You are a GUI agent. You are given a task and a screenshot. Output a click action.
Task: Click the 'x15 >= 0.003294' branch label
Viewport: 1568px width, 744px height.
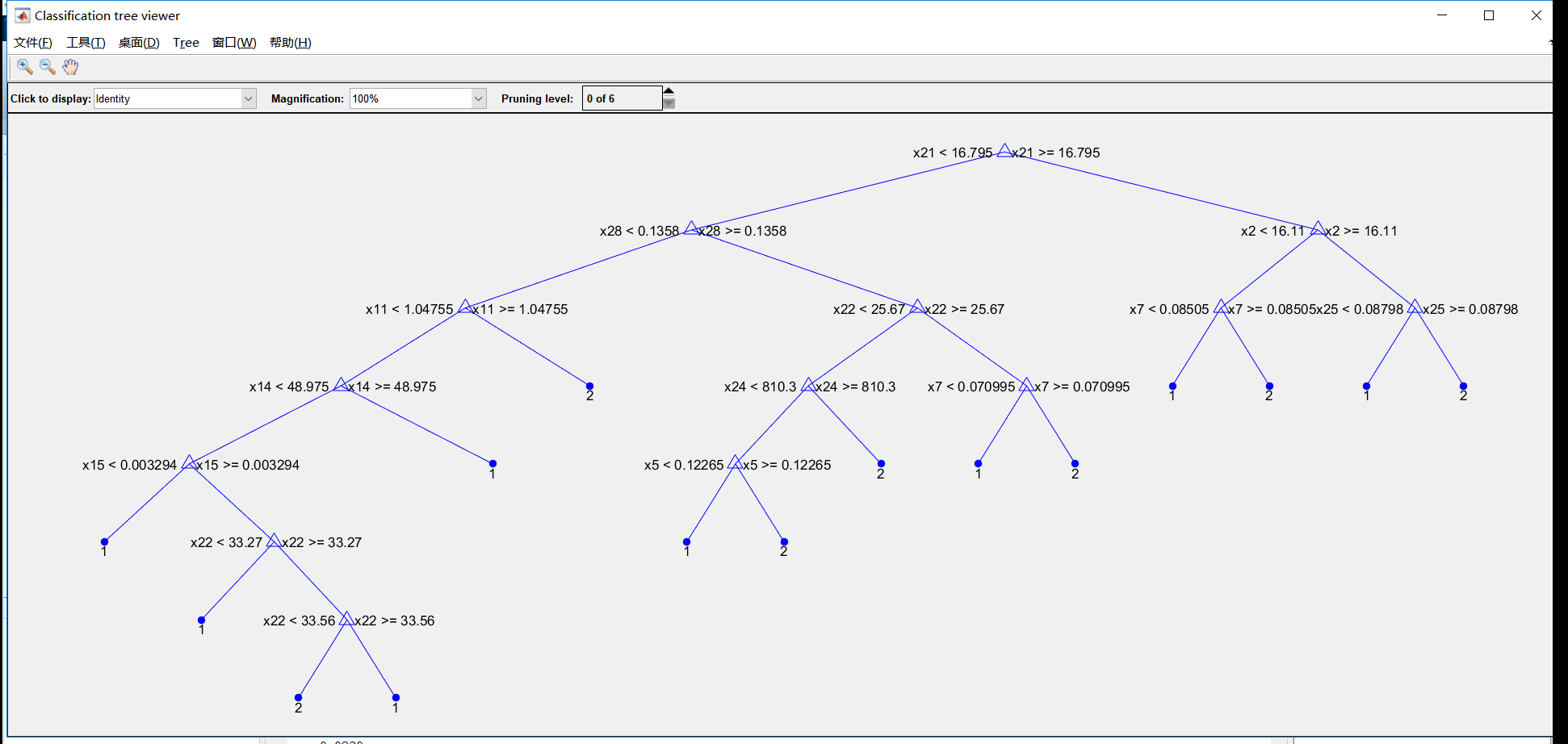click(x=248, y=465)
